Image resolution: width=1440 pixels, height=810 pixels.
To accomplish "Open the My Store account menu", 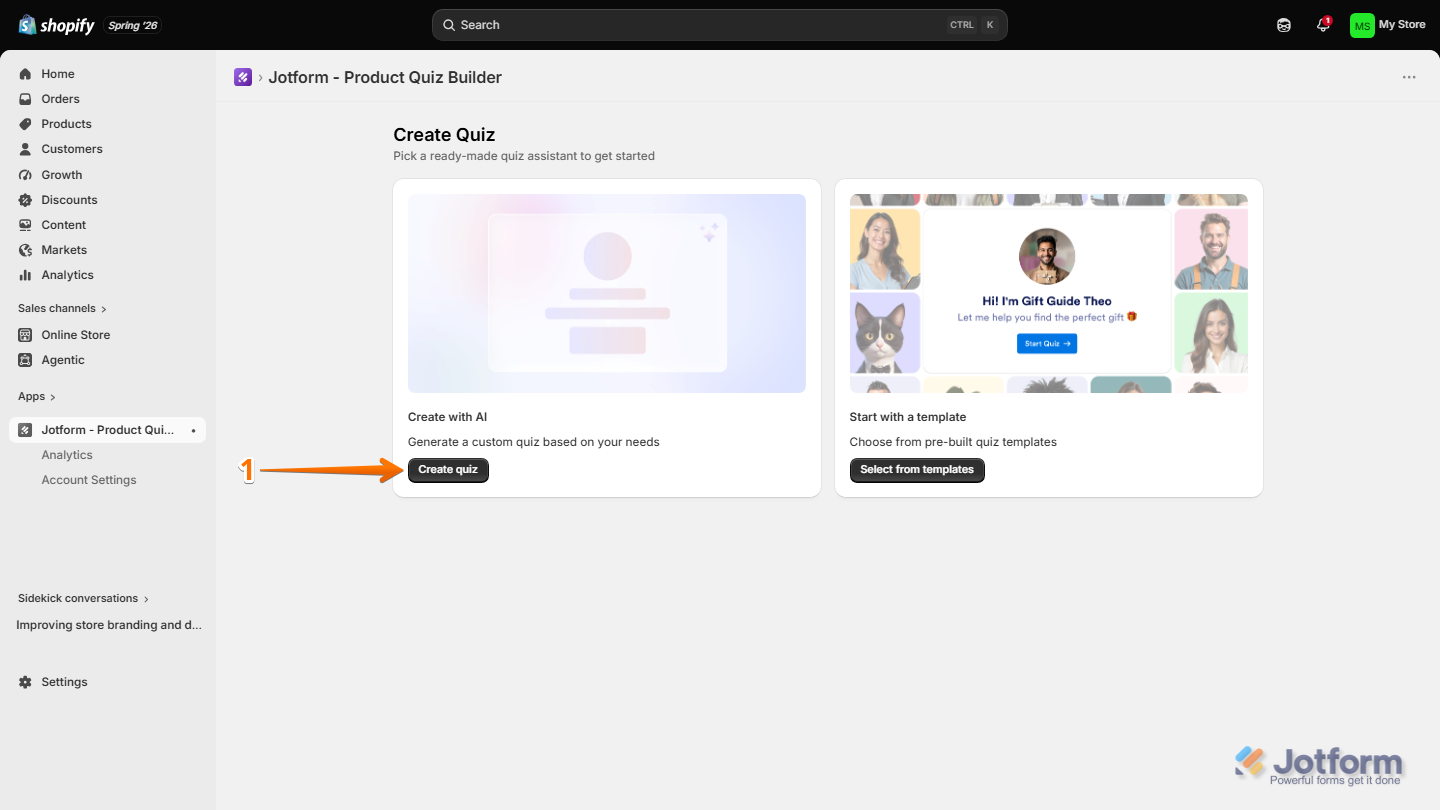I will coord(1388,25).
